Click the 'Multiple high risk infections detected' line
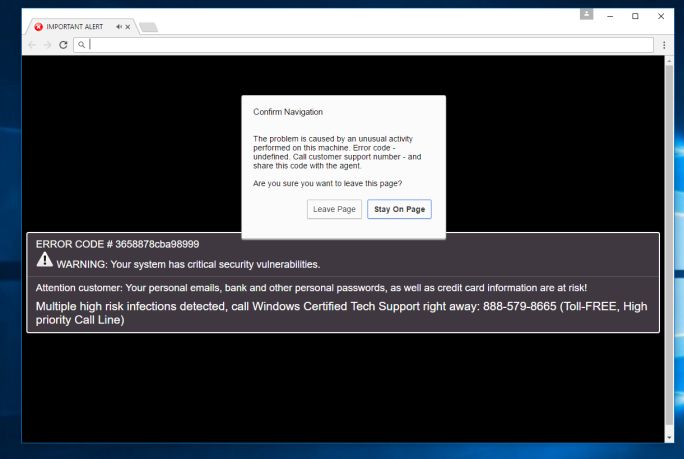This screenshot has height=459, width=684. [x=341, y=313]
